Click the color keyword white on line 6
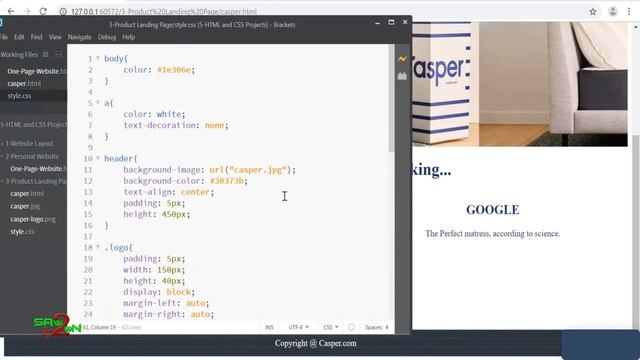The width and height of the screenshot is (640, 360). click(169, 114)
